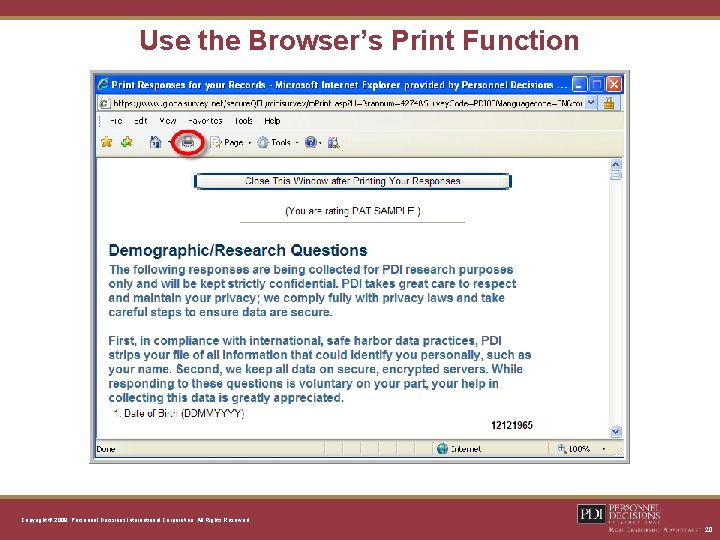The width and height of the screenshot is (720, 540).
Task: Click the PDI logo in the footer
Action: (591, 514)
